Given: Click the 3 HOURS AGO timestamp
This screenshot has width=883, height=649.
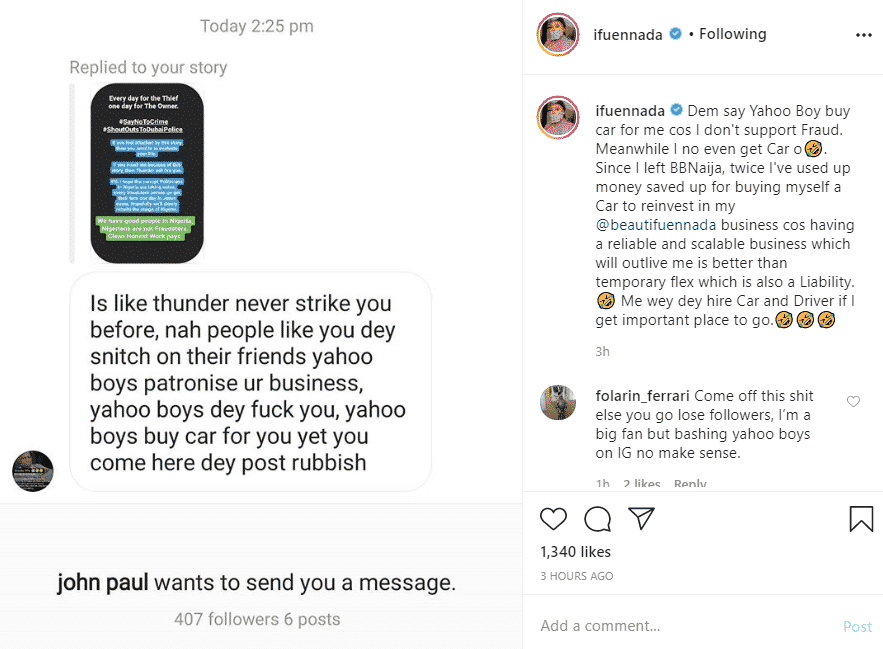Looking at the screenshot, I should point(577,576).
